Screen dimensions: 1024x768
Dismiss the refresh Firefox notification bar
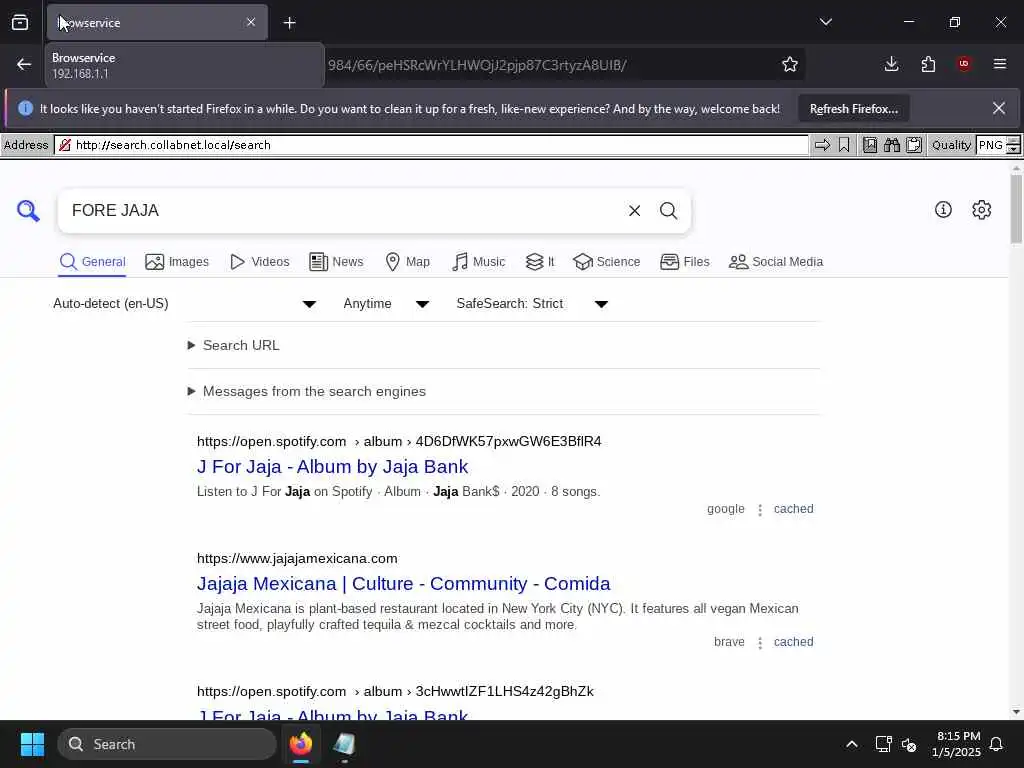click(999, 108)
